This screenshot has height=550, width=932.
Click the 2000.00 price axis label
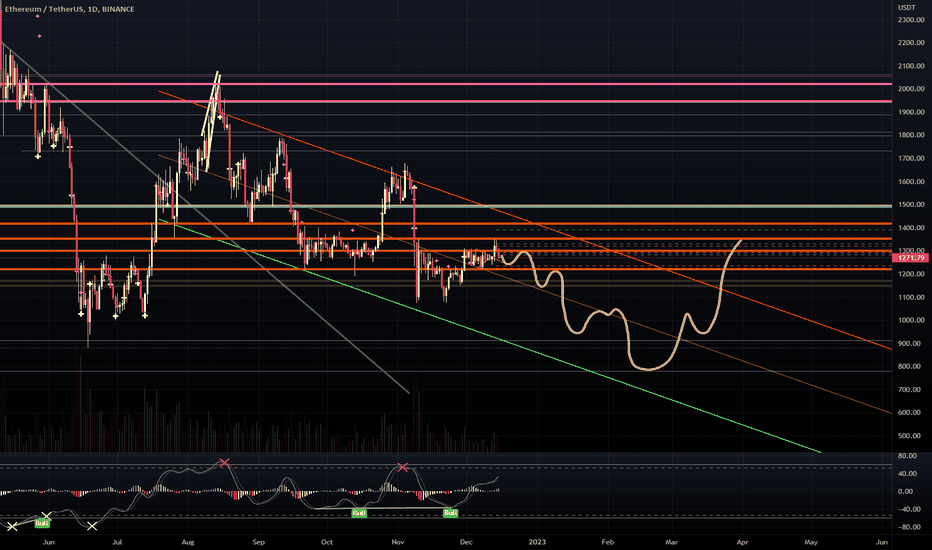[x=911, y=89]
